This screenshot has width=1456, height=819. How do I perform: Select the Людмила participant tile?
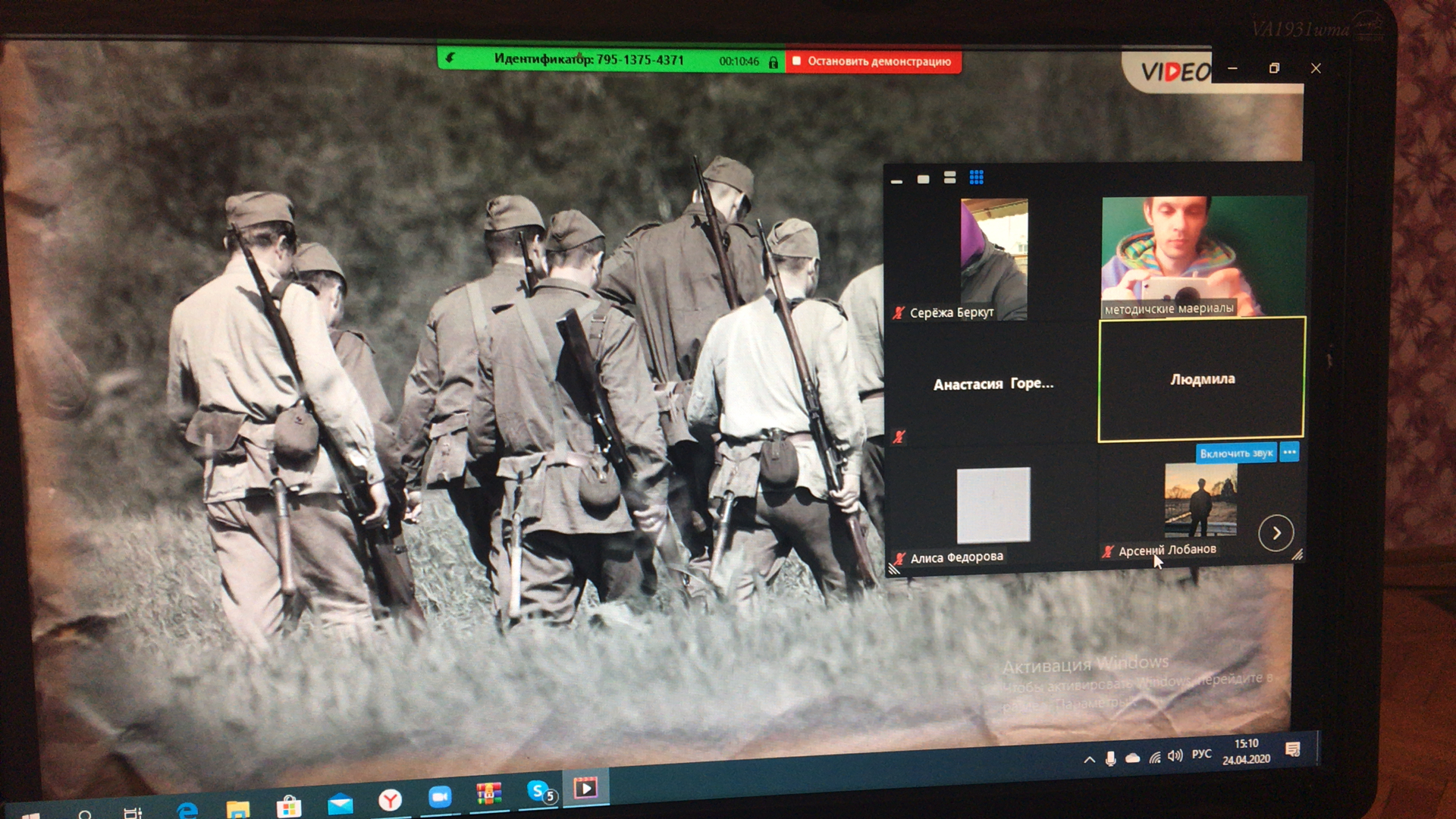click(1202, 379)
